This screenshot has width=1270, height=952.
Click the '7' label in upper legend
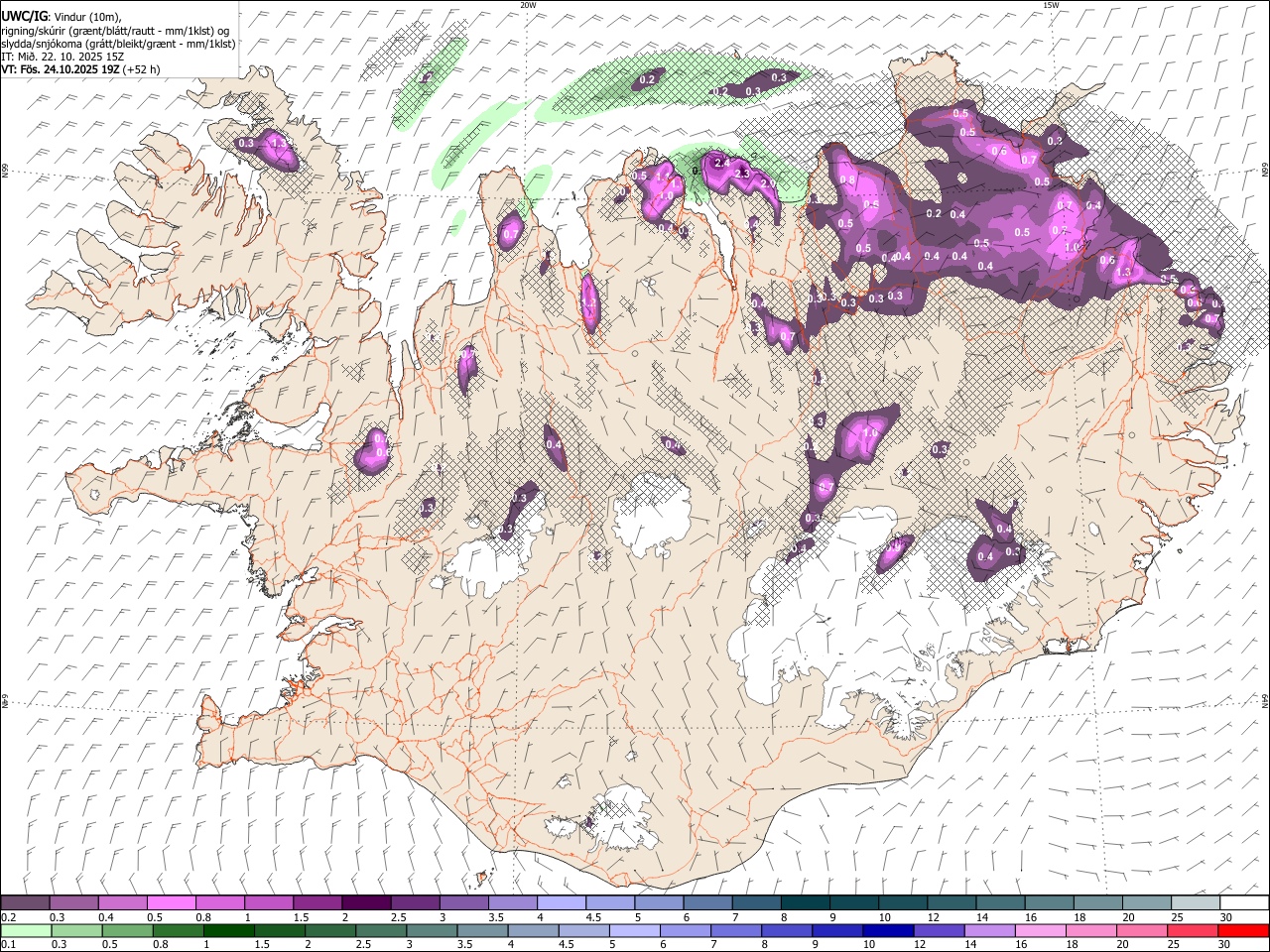coord(735,917)
